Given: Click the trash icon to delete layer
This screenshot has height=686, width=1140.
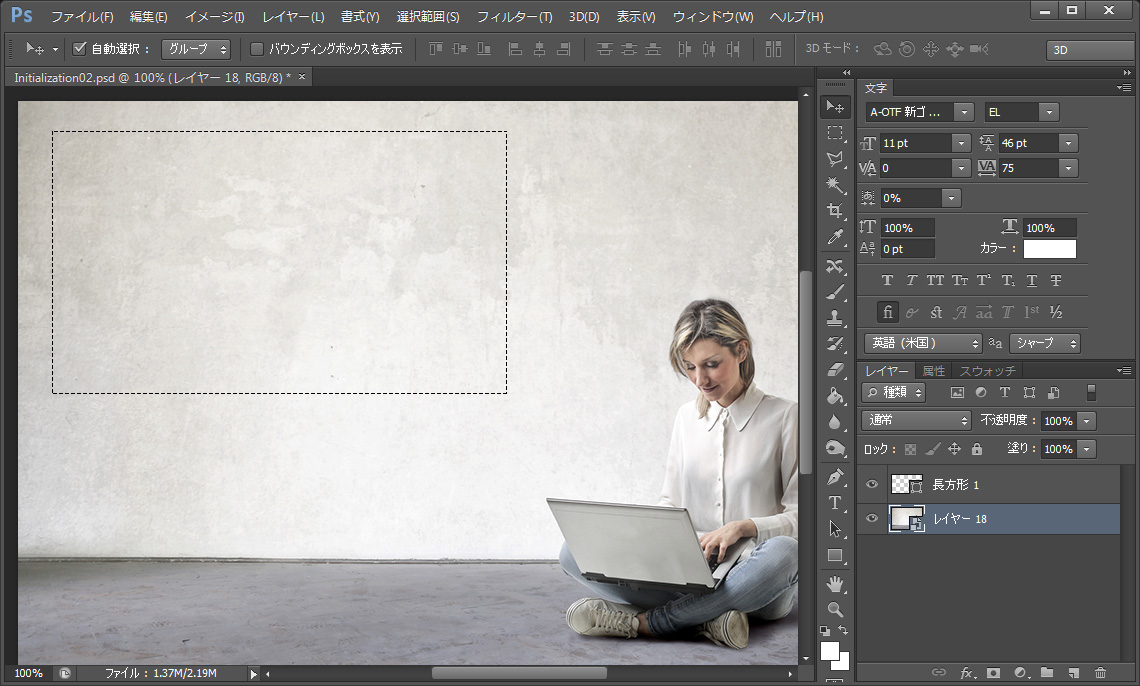Looking at the screenshot, I should (1100, 673).
